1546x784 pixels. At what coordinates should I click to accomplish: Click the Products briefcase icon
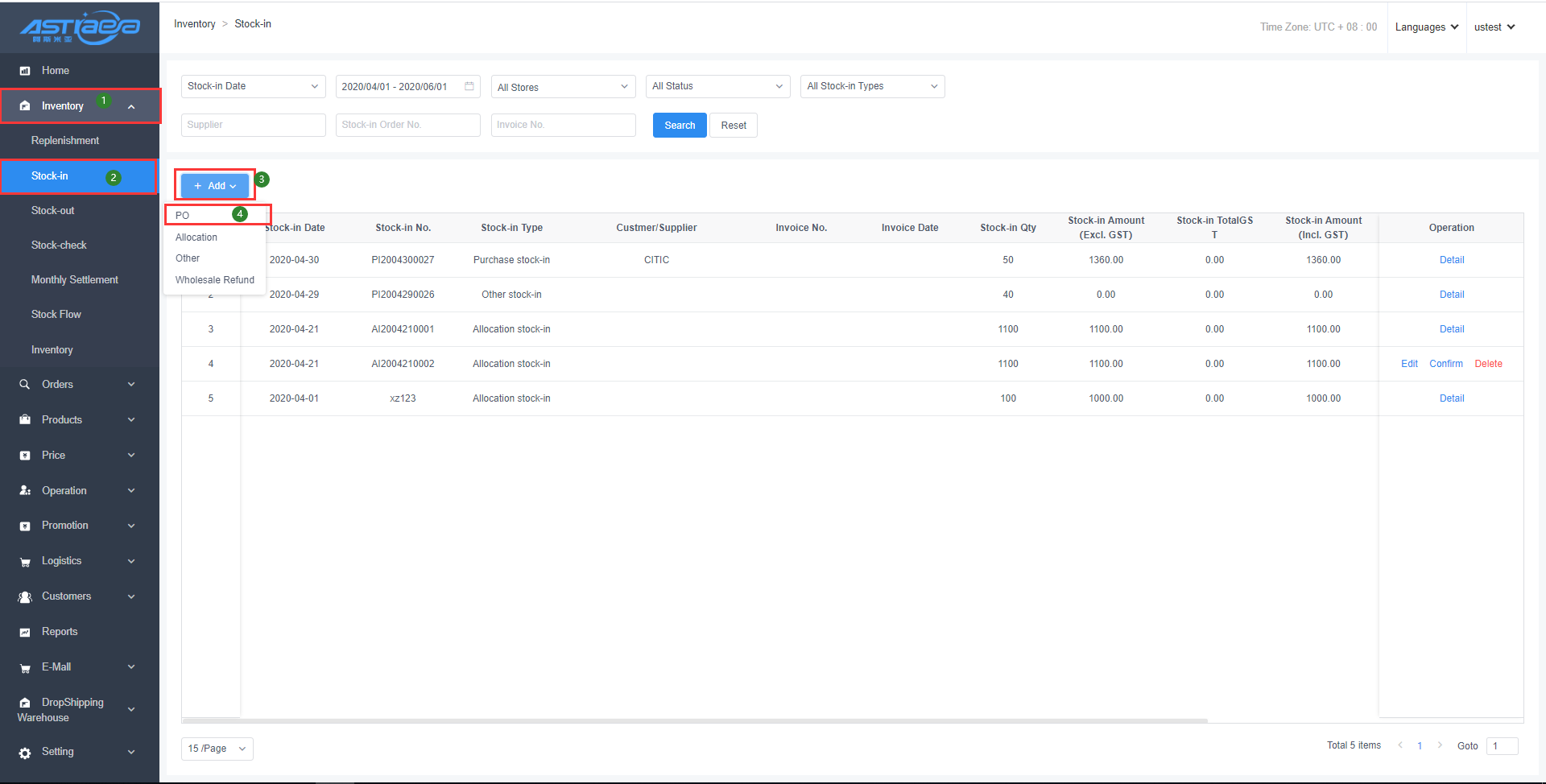tap(25, 420)
